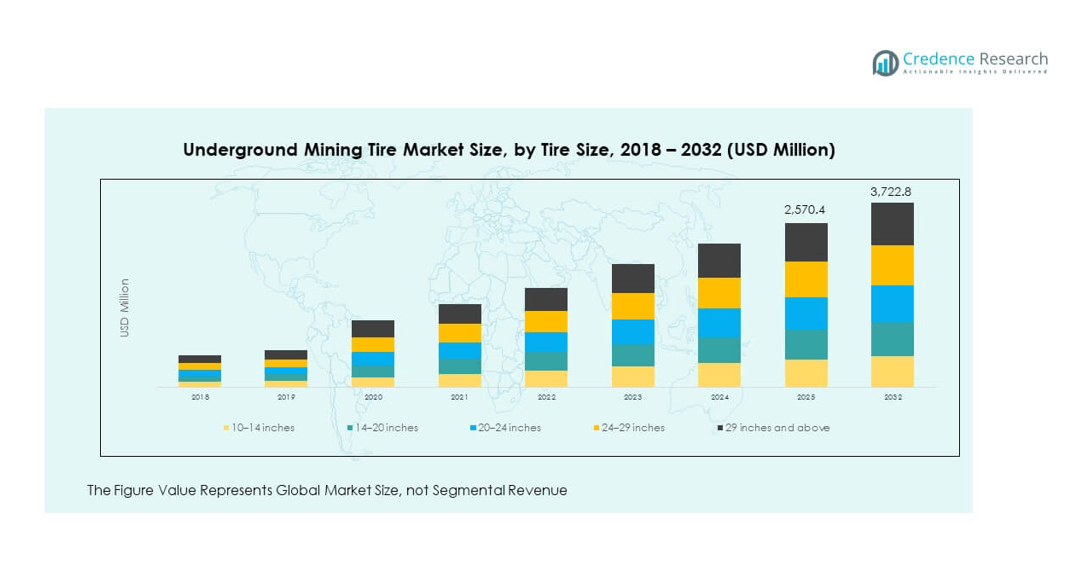Image resolution: width=1082 pixels, height=586 pixels.
Task: Select the 2,570.4 data label above 2025
Action: pyautogui.click(x=806, y=210)
